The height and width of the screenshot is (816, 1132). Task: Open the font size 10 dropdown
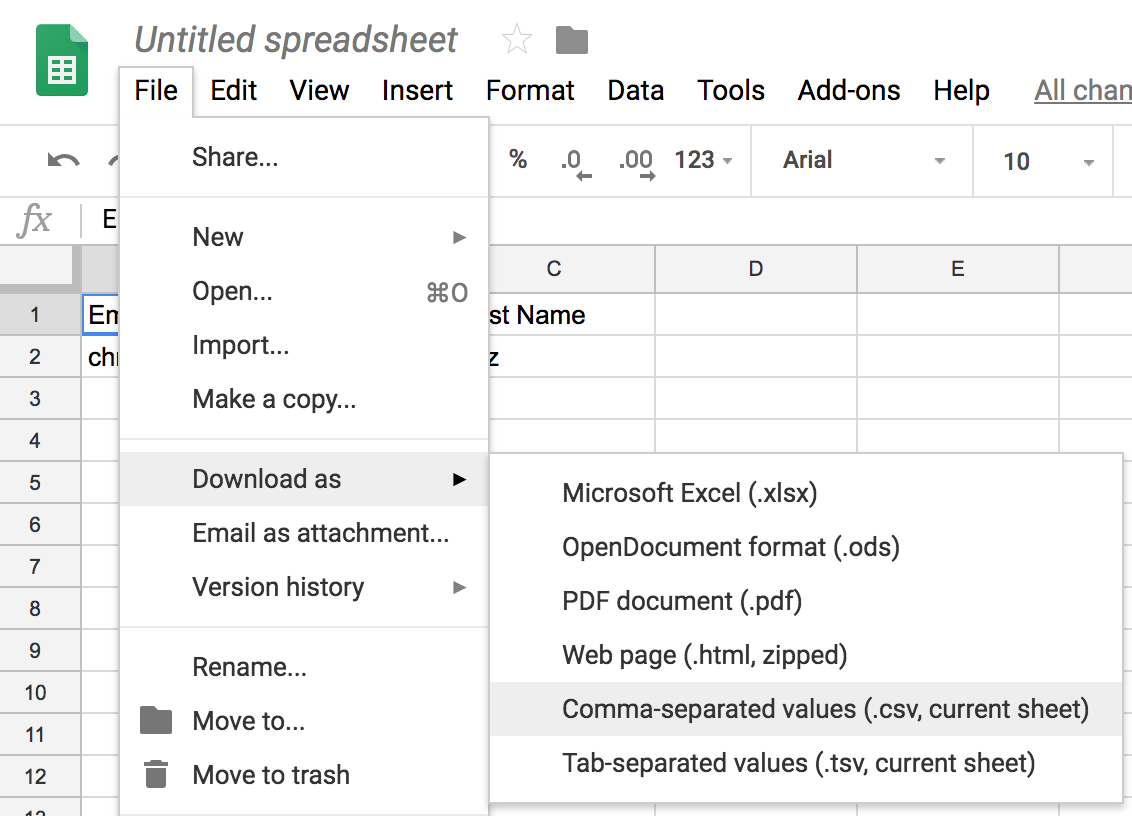coord(1047,161)
